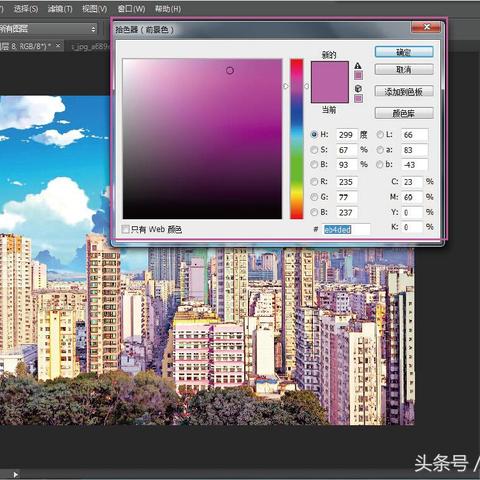480x480 pixels.
Task: Select the G green radio button
Action: pyautogui.click(x=314, y=197)
